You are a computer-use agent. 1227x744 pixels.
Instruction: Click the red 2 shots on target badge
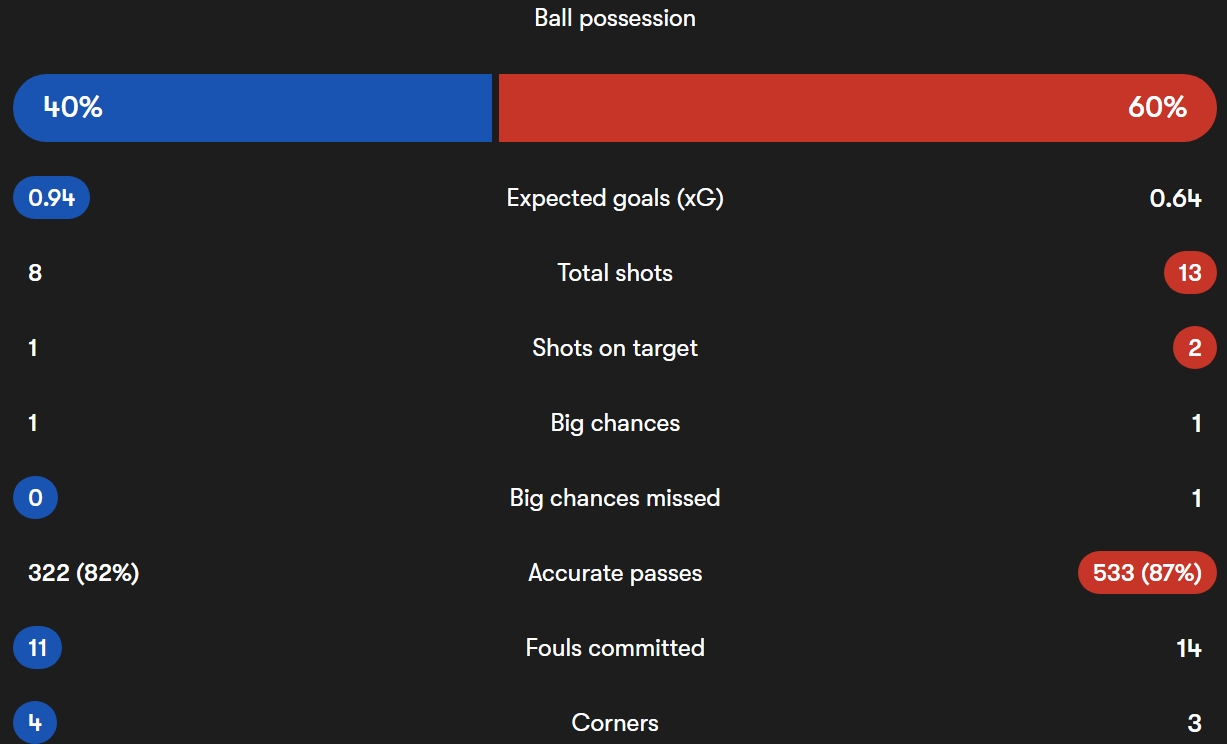coord(1195,348)
